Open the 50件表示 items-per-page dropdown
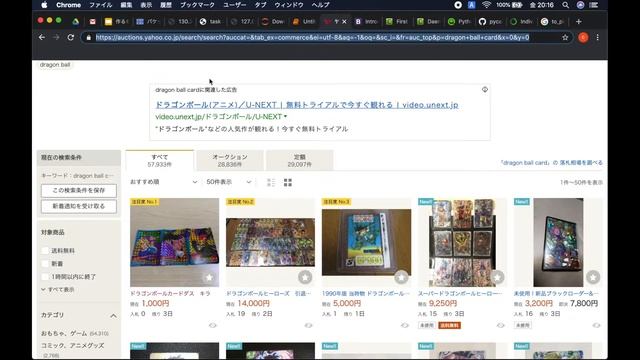Image resolution: width=640 pixels, height=360 pixels. [229, 182]
